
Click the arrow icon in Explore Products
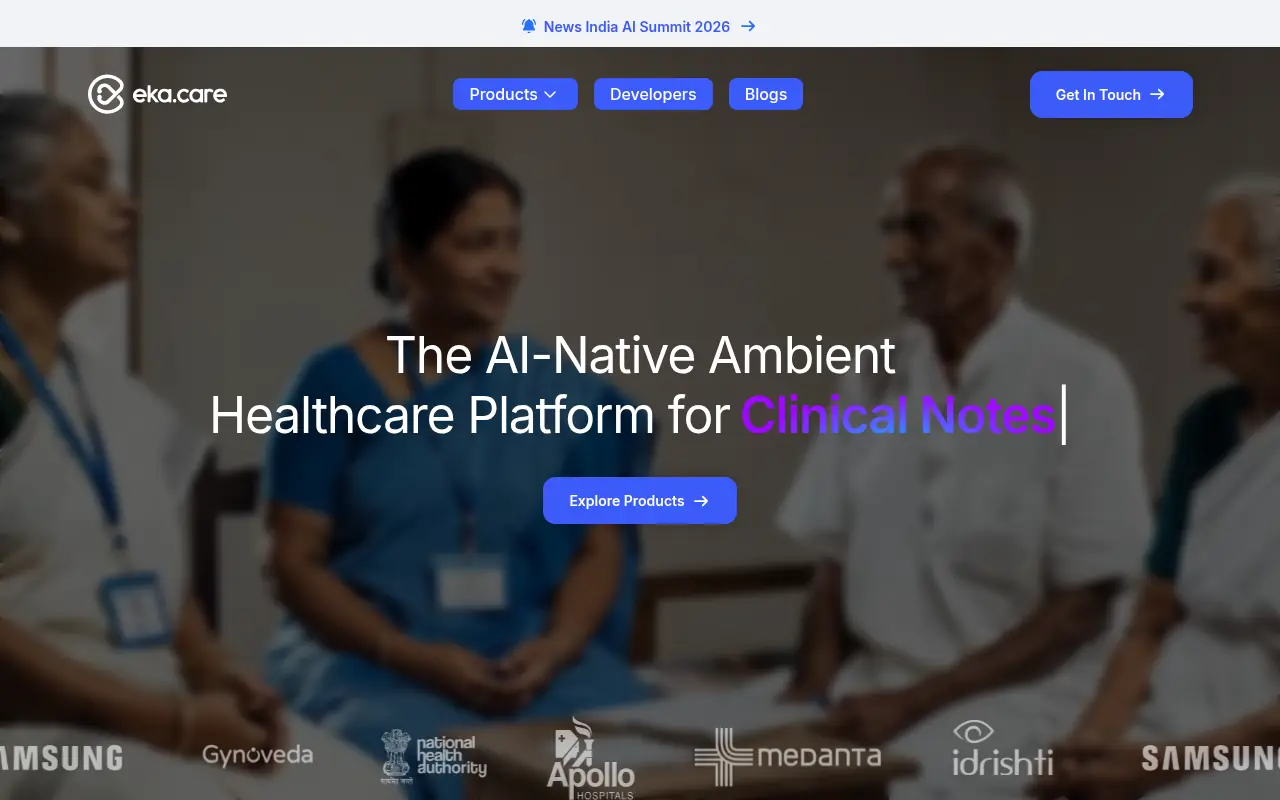click(x=701, y=501)
